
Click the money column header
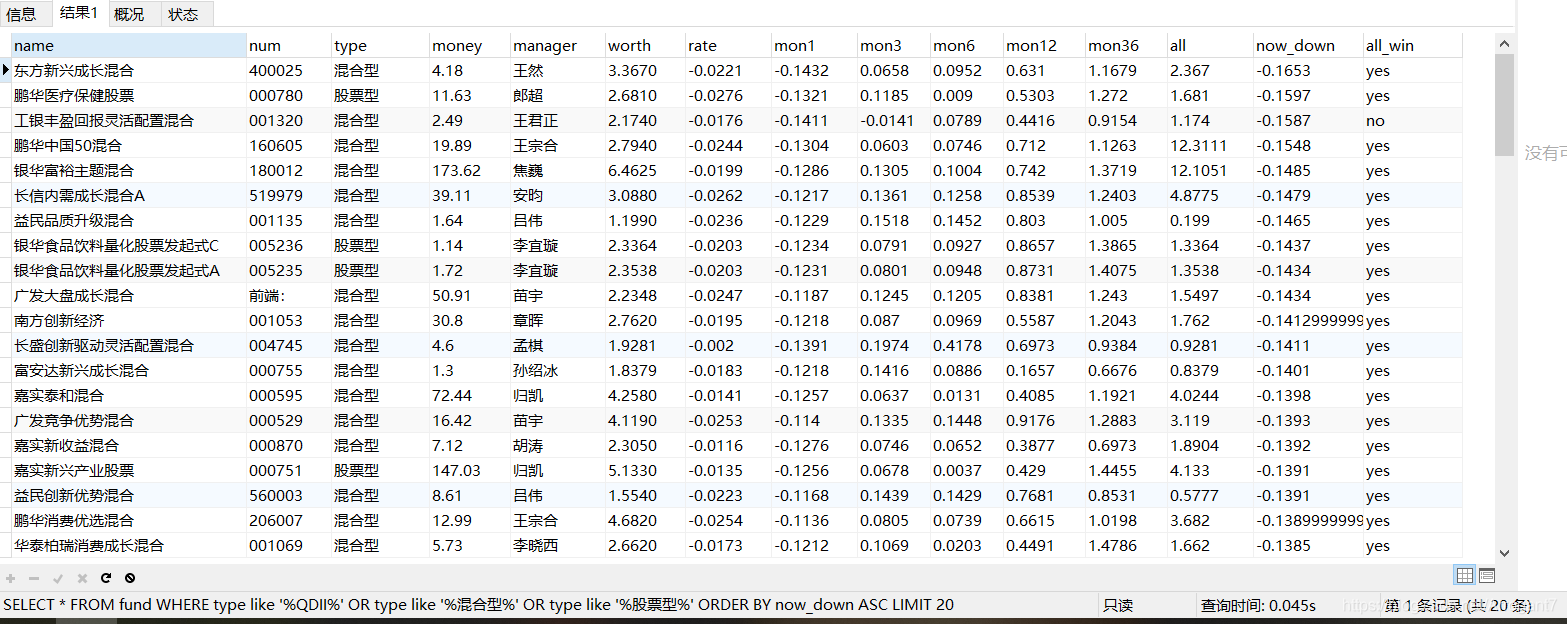470,45
